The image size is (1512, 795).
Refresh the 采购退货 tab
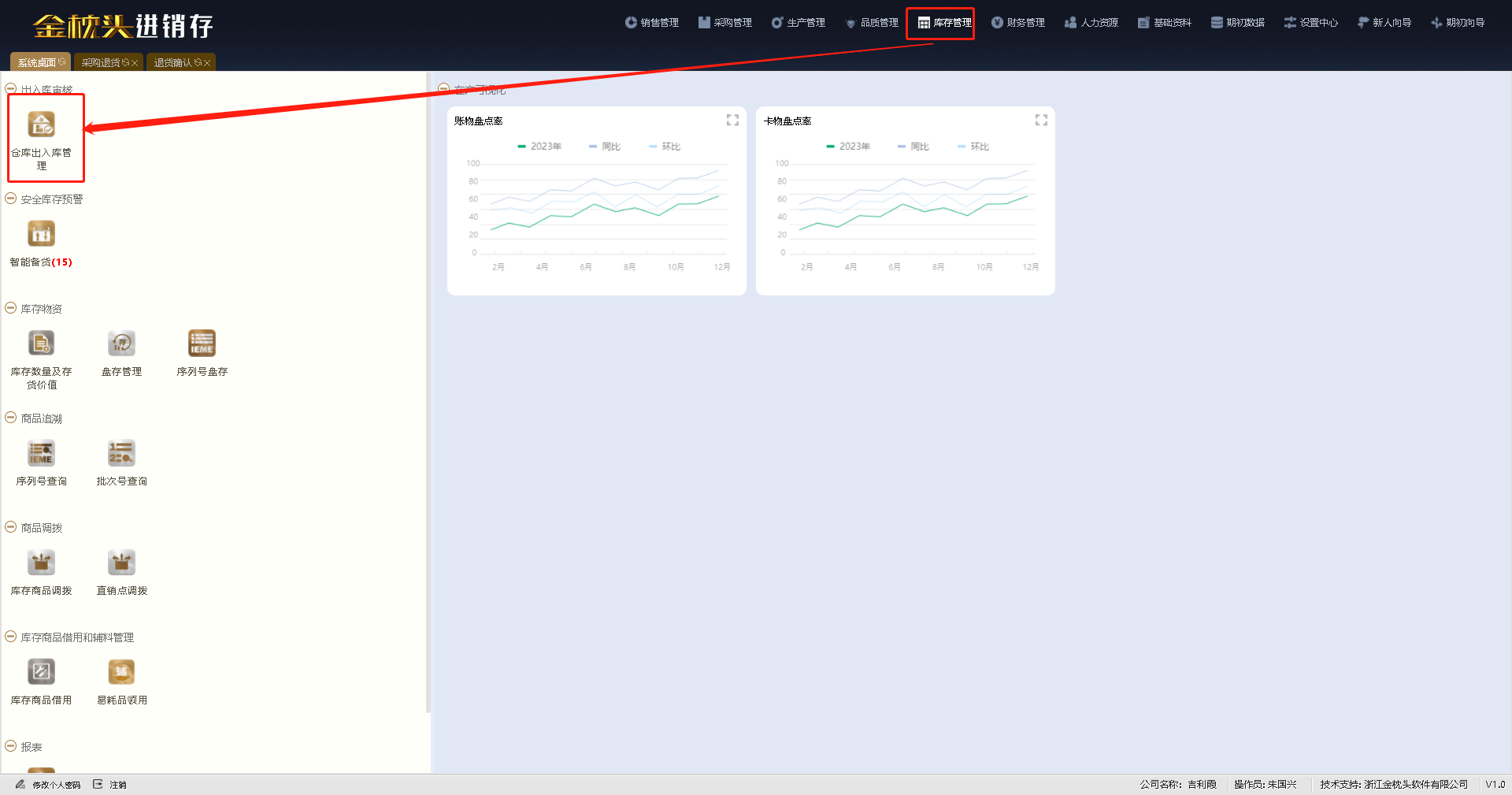coord(125,62)
